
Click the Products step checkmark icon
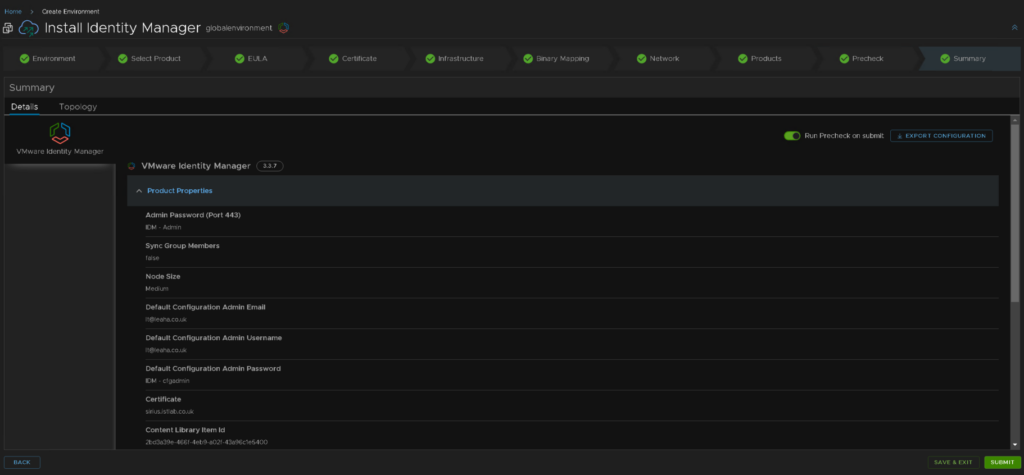point(743,59)
